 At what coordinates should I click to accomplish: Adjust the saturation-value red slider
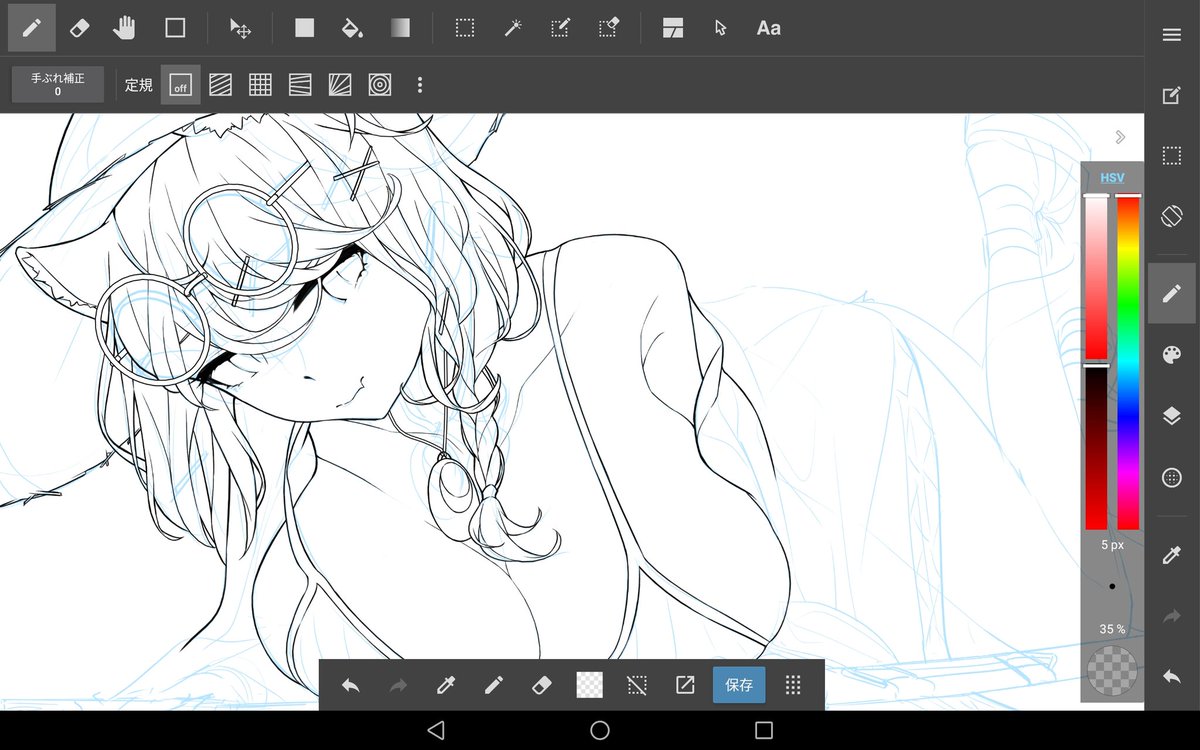click(x=1097, y=362)
